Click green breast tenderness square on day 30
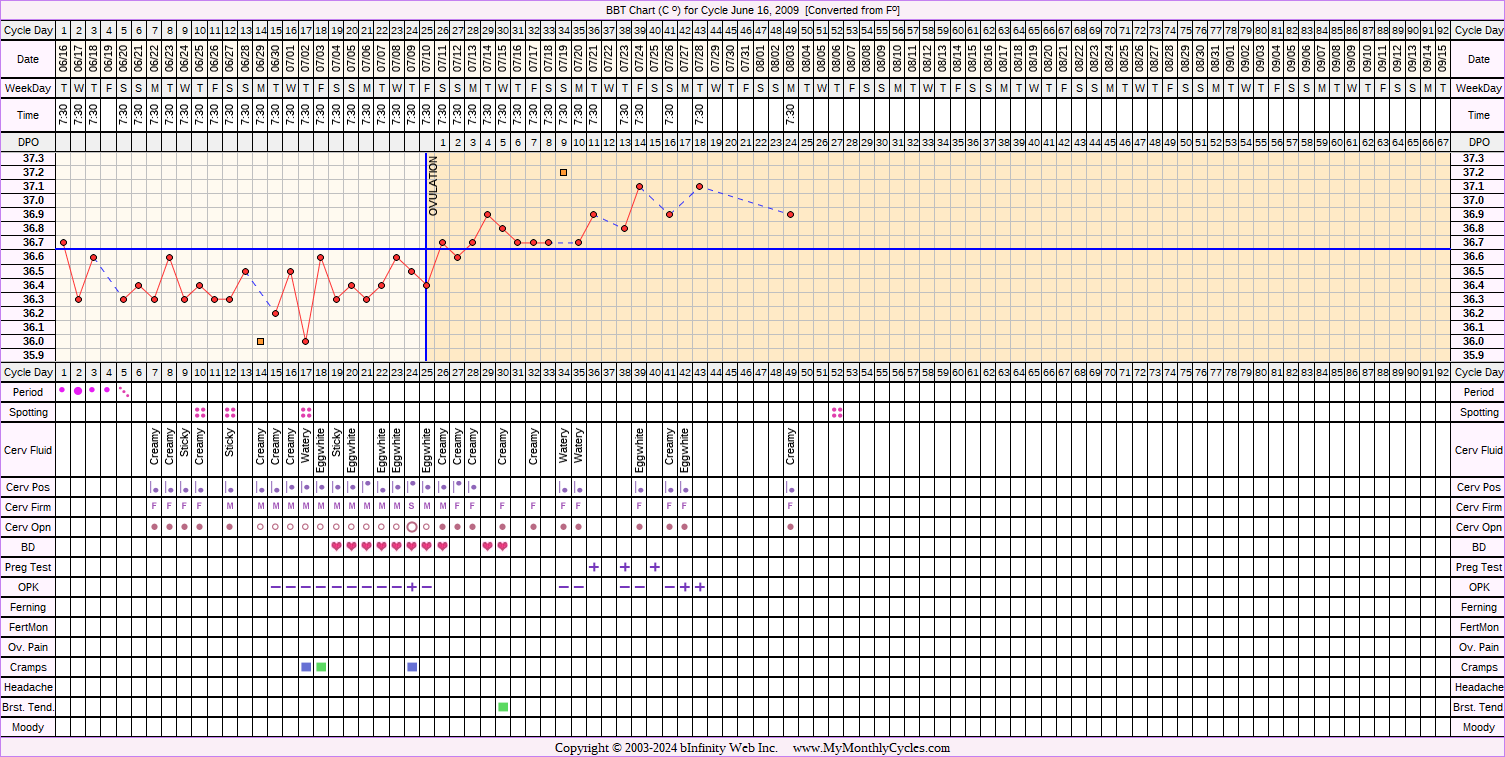The height and width of the screenshot is (757, 1505). point(503,707)
